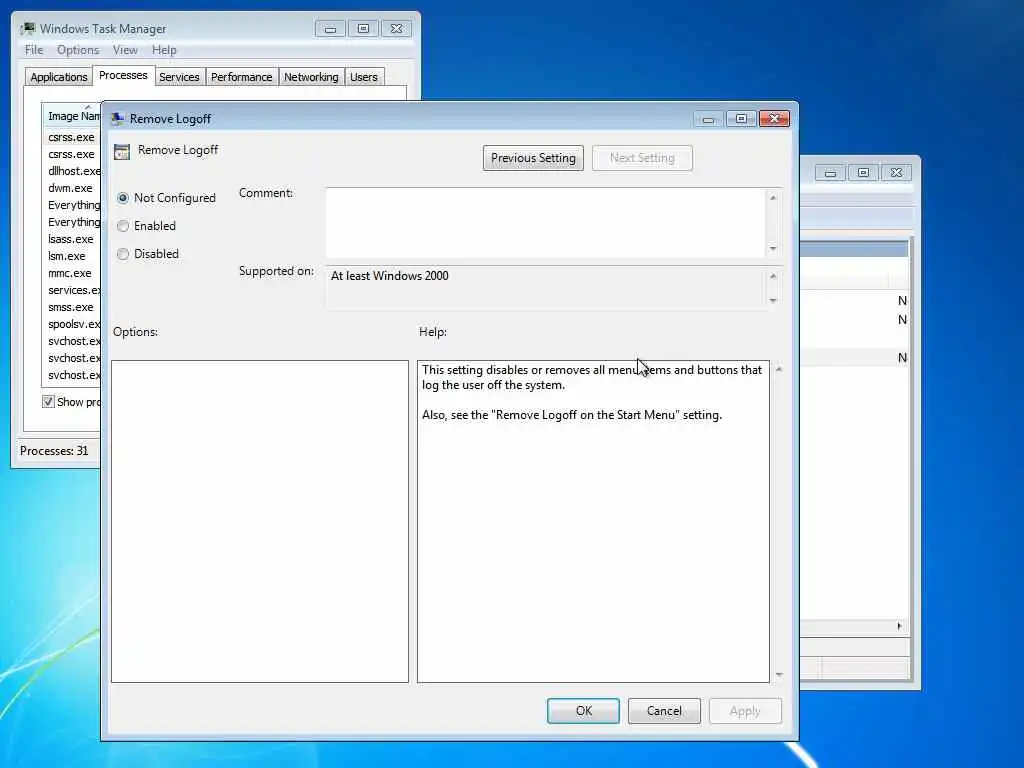Open Task Manager Help menu
Viewport: 1024px width, 768px height.
pos(164,50)
